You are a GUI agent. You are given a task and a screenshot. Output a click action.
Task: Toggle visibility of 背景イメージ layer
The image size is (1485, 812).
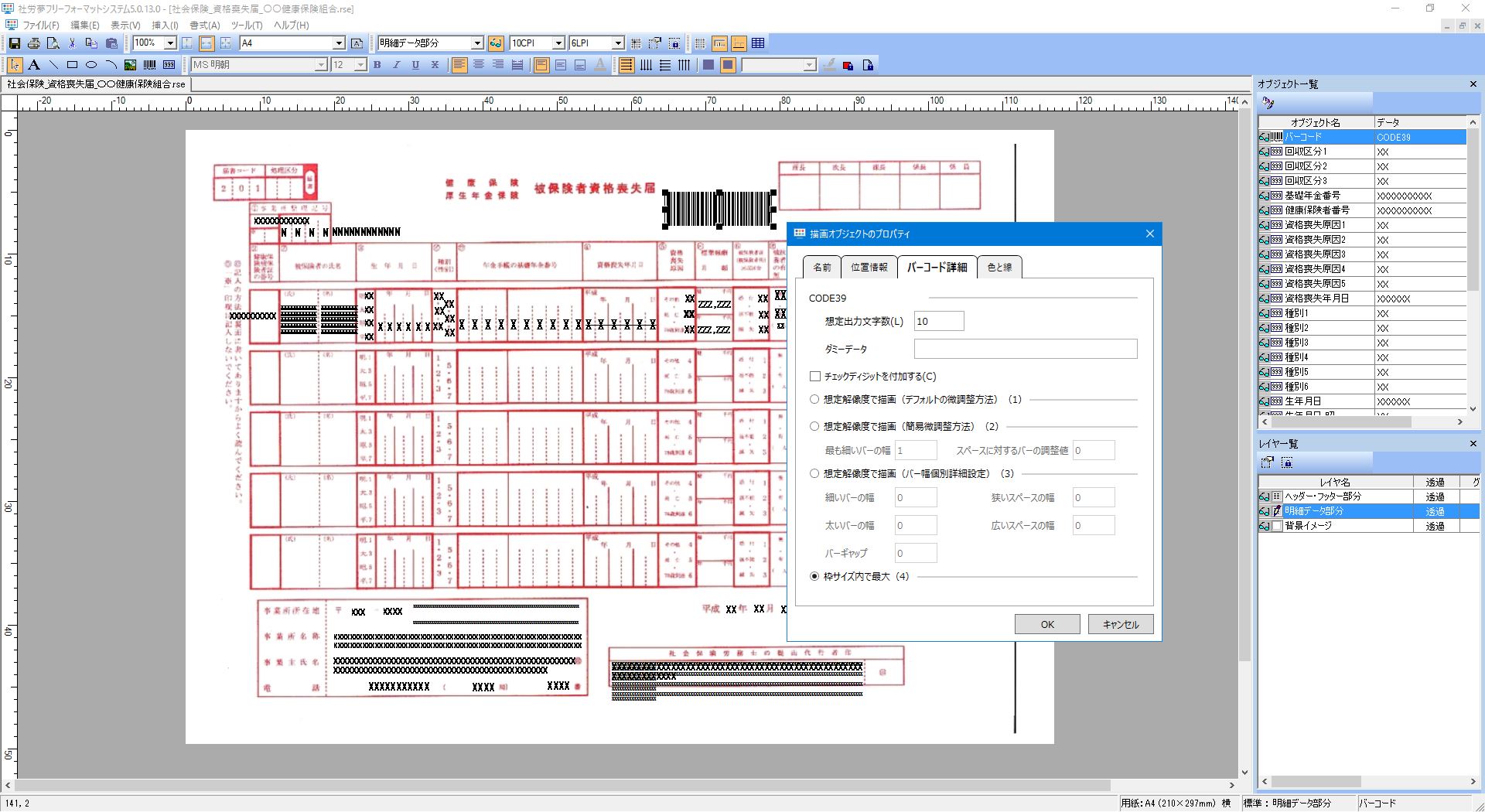pos(1265,526)
